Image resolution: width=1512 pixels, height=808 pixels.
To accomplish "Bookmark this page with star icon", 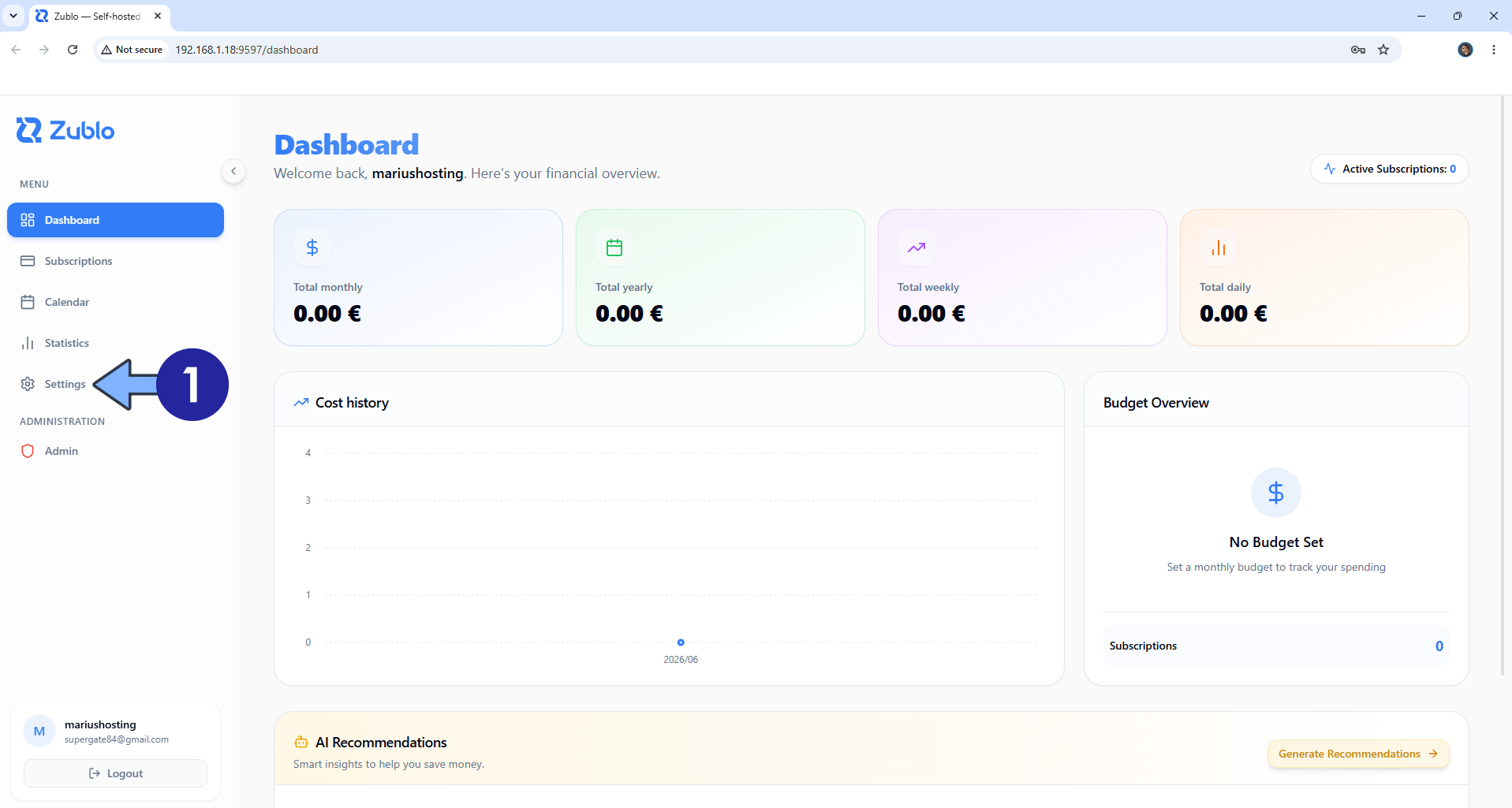I will [x=1383, y=50].
